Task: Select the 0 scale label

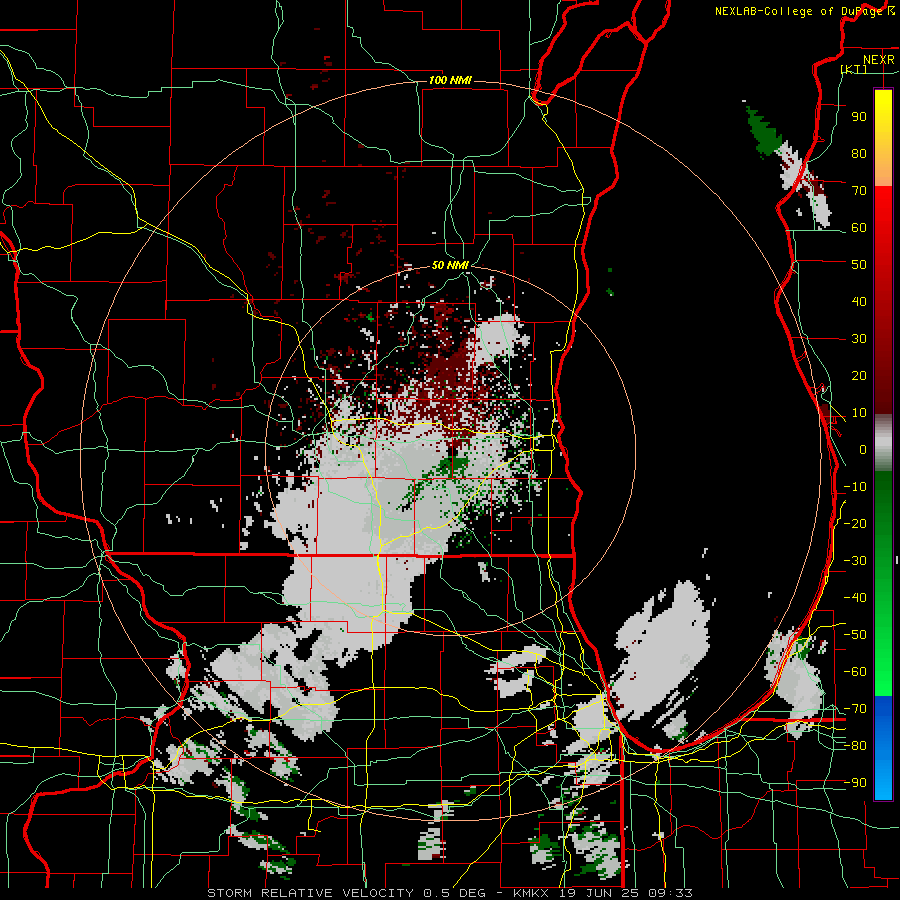Action: (863, 450)
